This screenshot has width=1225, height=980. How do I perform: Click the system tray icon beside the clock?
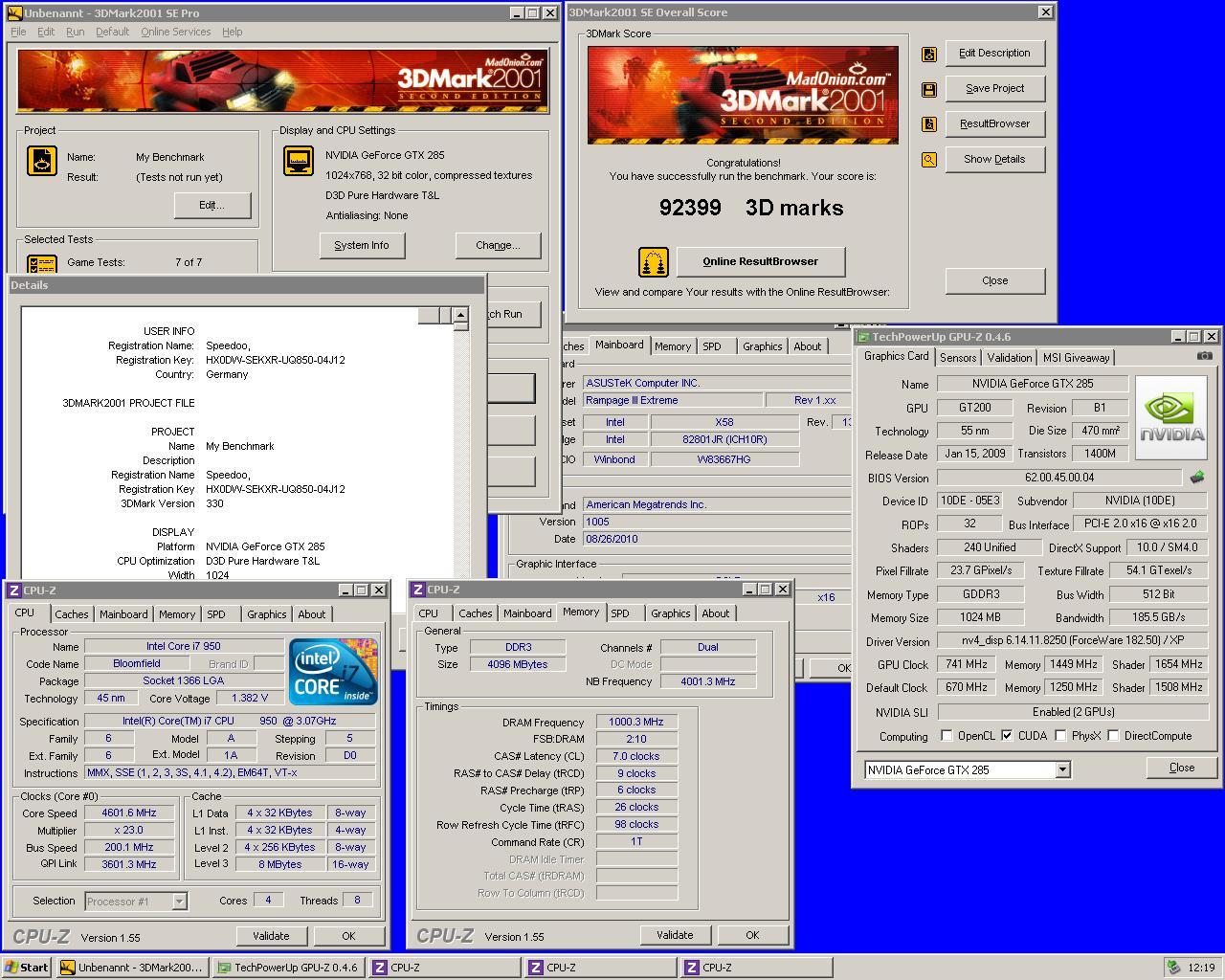coord(1173,968)
